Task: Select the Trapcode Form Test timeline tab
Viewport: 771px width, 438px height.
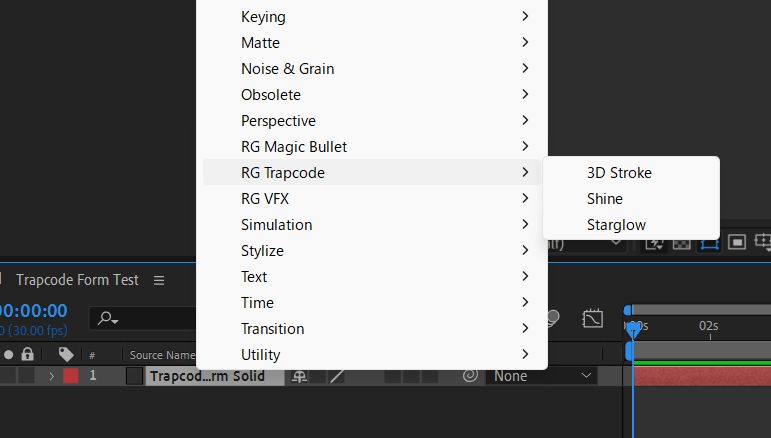Action: 77,280
